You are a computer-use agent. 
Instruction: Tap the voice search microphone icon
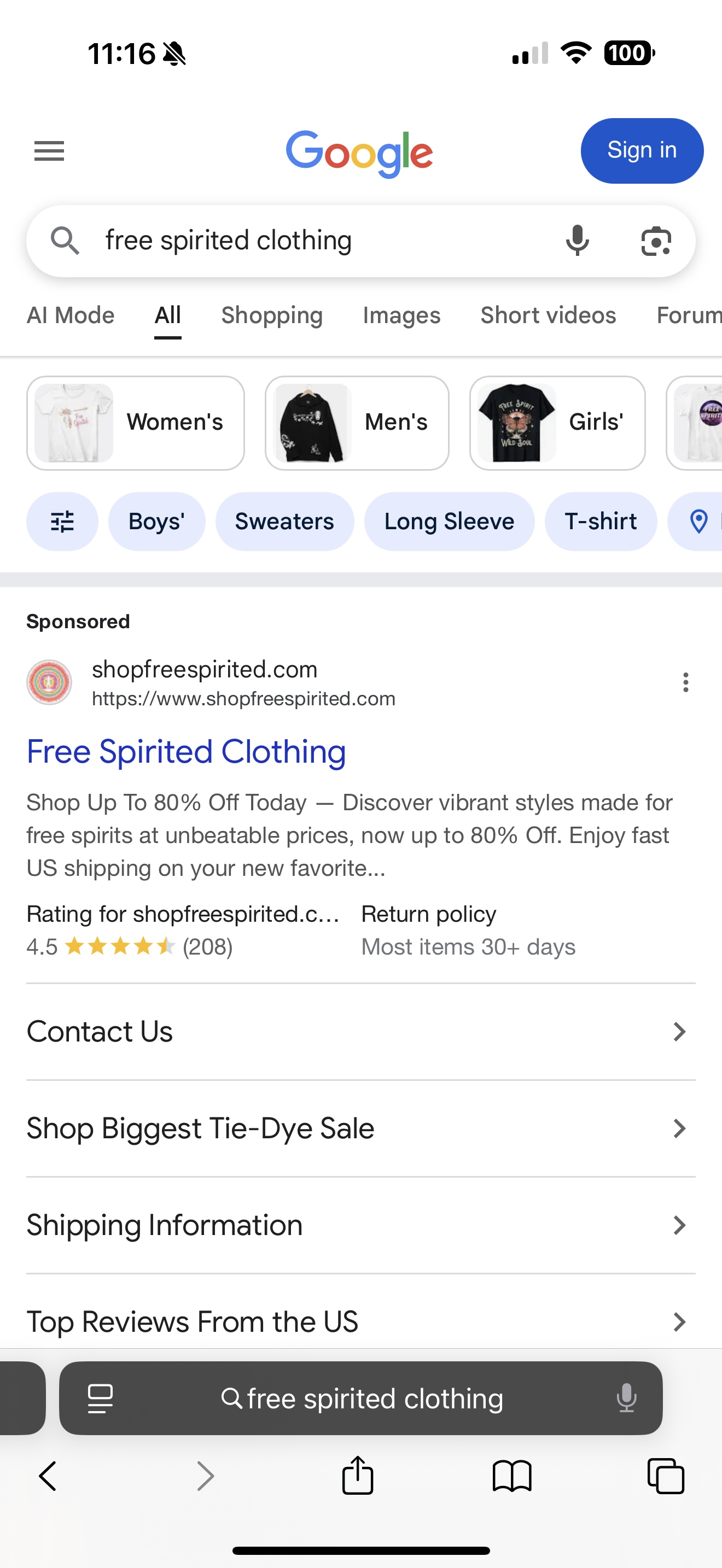[577, 241]
